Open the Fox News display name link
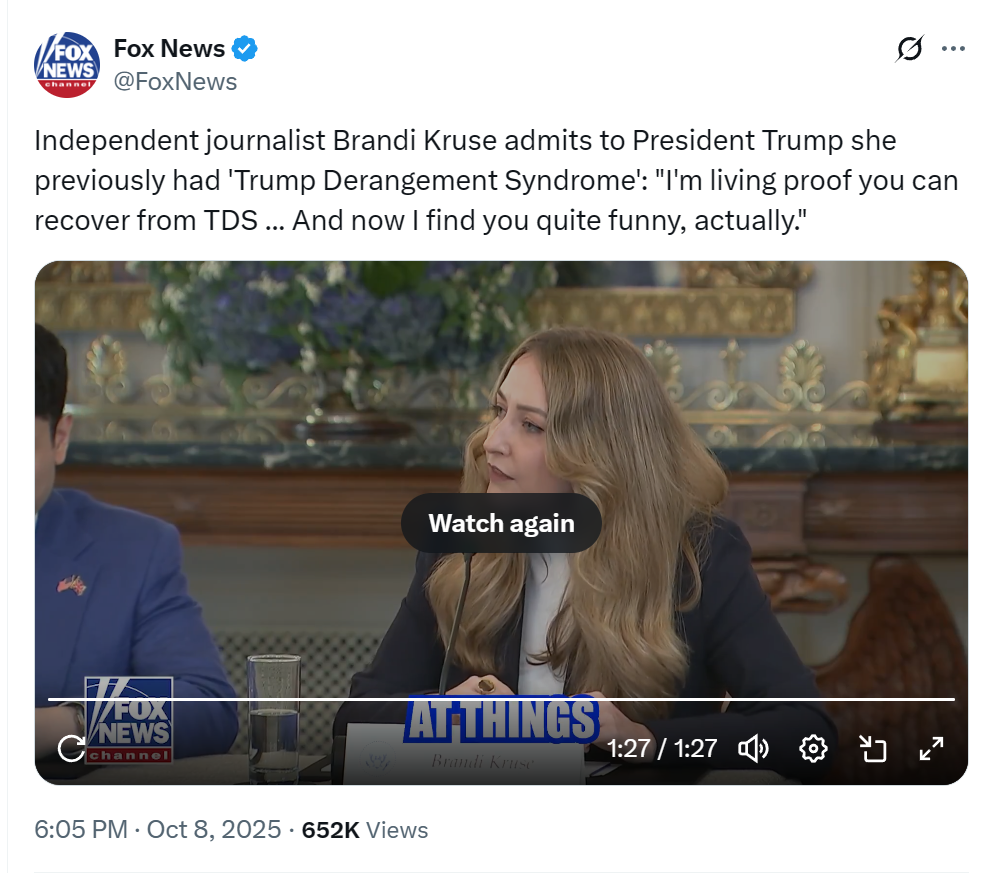This screenshot has height=873, width=989. click(x=169, y=48)
